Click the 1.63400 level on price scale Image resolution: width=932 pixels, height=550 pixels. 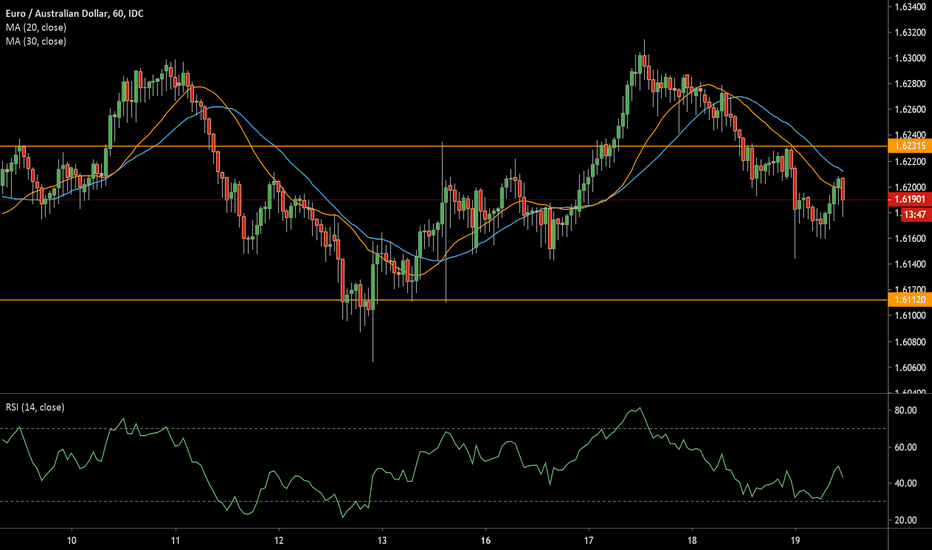click(x=910, y=7)
